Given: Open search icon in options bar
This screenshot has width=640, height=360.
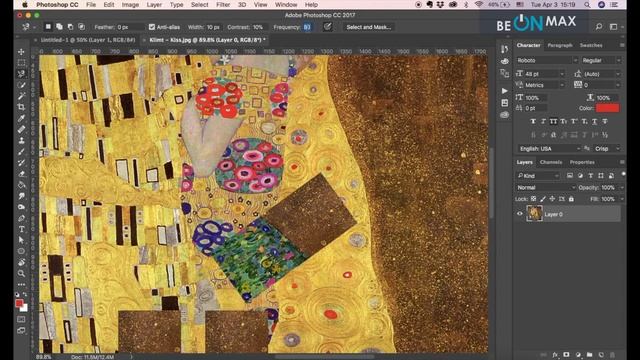Looking at the screenshot, I should (599, 27).
